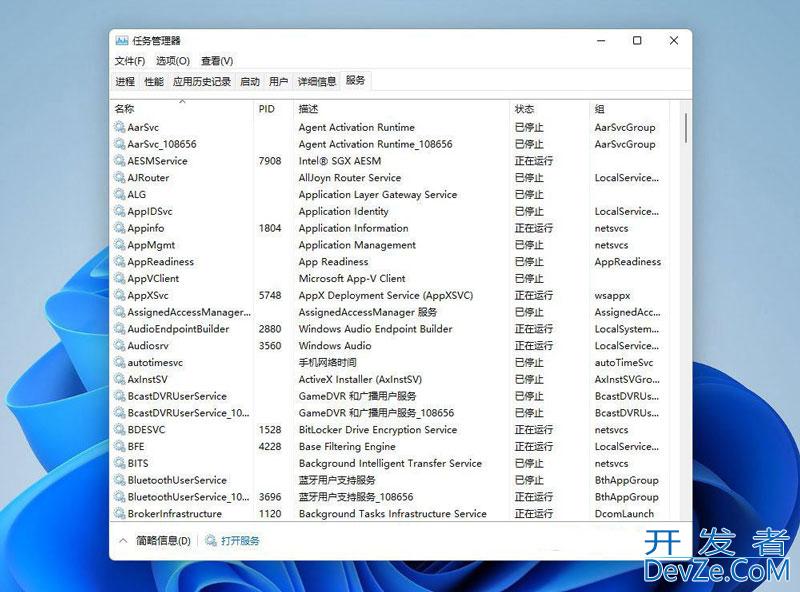
Task: Select the BluetoothUserService_10... service row name
Action: point(188,497)
